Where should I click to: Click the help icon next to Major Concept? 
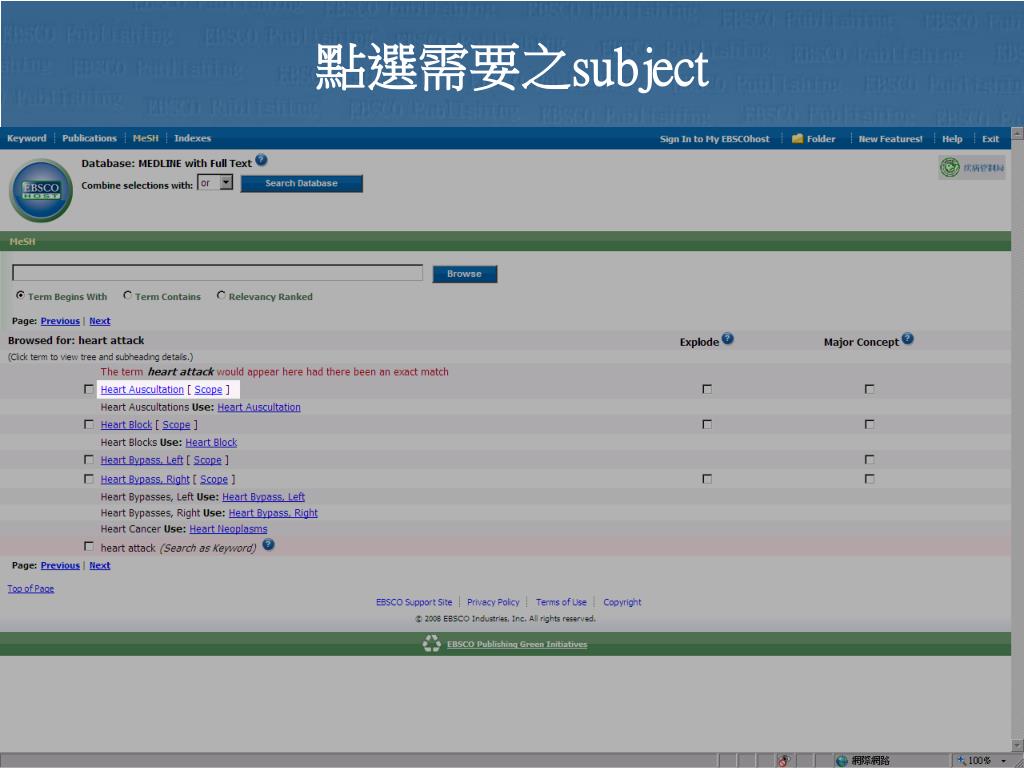(907, 339)
